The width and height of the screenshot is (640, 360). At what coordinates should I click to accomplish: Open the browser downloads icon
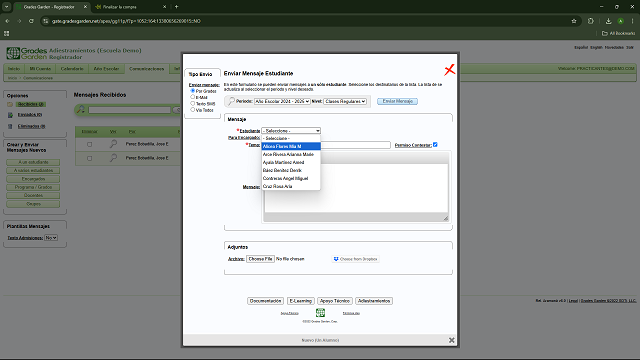pos(608,21)
